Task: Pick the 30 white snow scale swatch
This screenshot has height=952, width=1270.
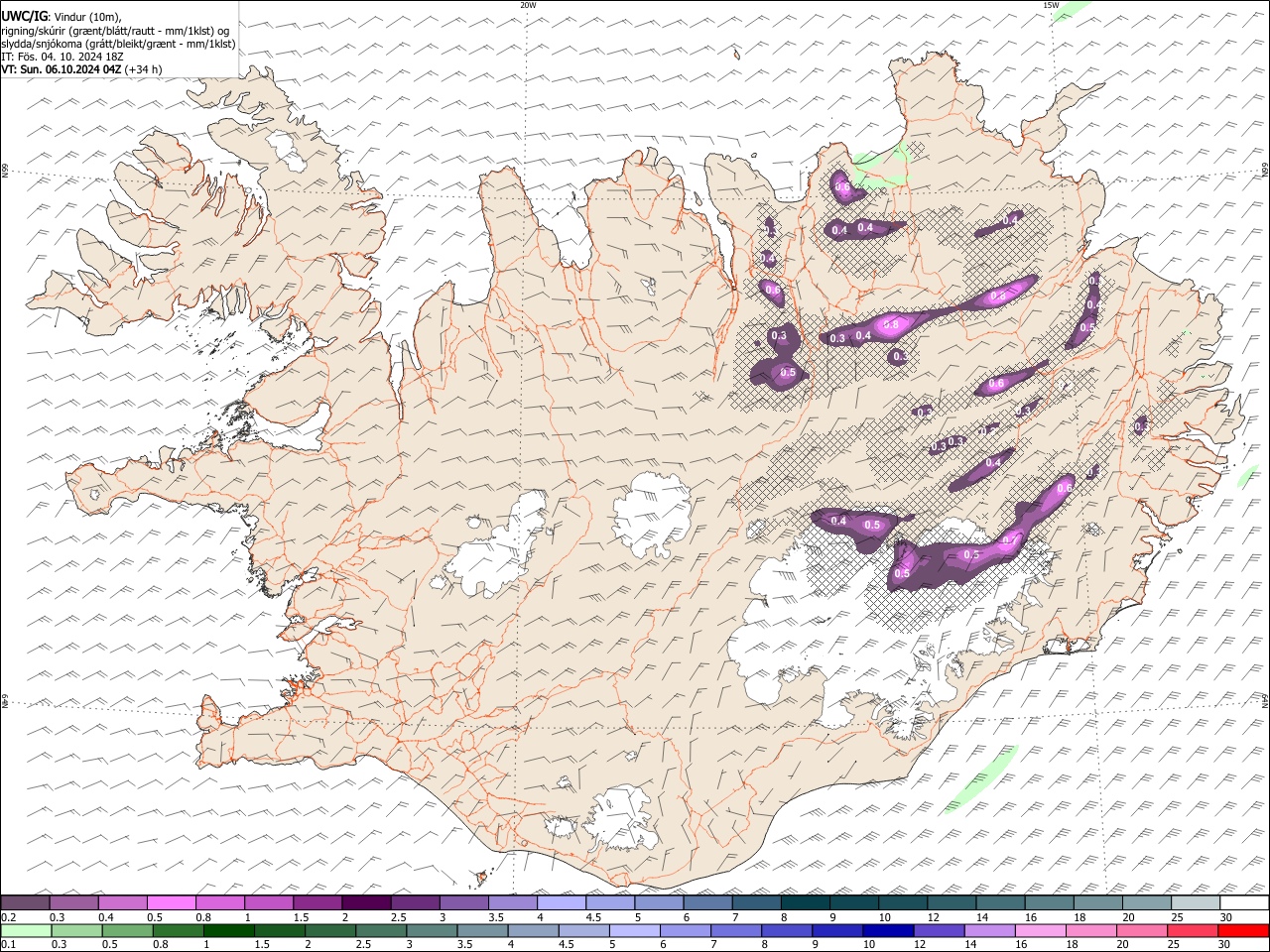Action: [x=1244, y=903]
